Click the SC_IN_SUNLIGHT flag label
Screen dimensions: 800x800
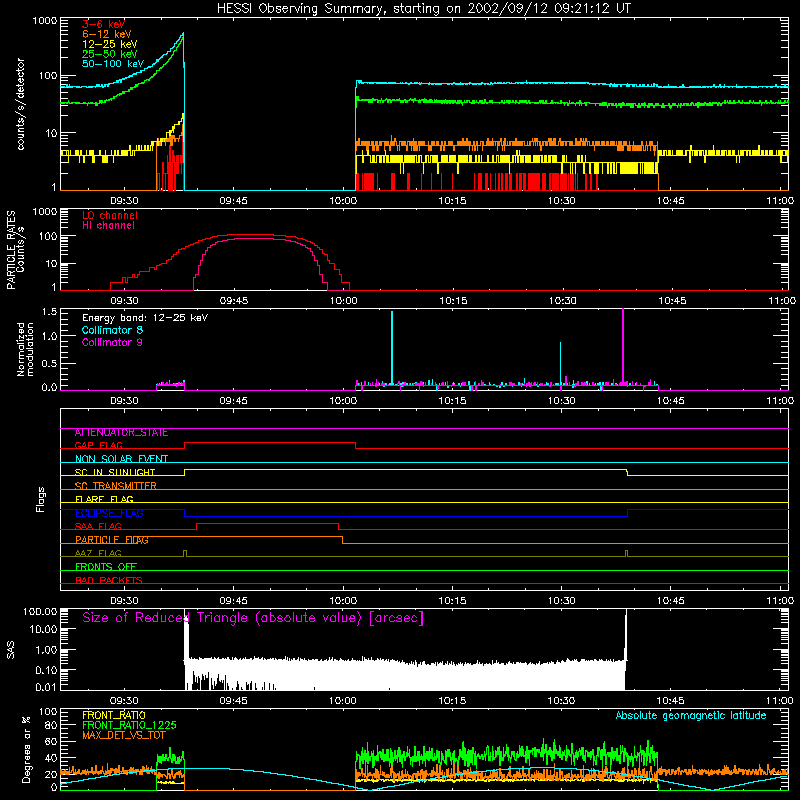click(115, 472)
